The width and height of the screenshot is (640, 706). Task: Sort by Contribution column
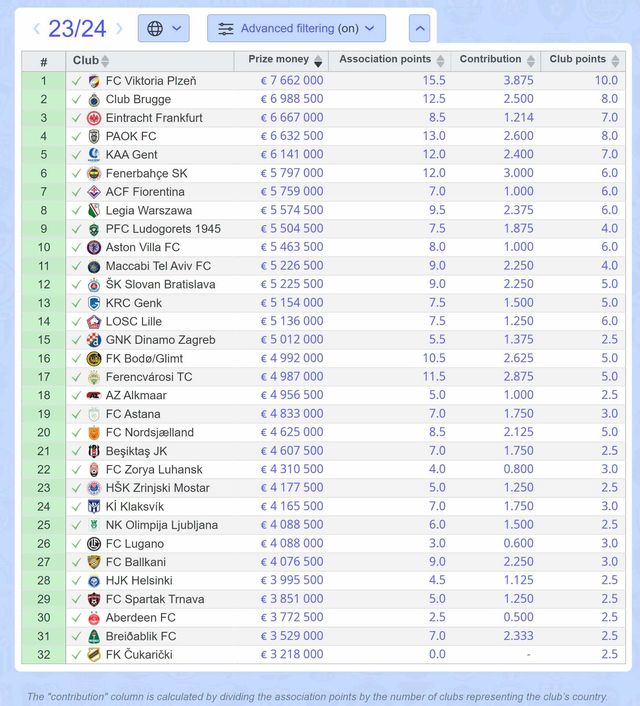coord(531,61)
